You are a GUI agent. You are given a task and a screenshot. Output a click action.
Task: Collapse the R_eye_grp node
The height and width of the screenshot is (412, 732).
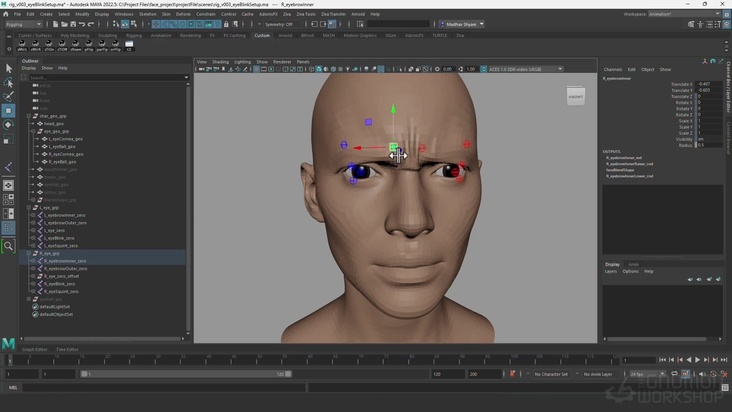(x=29, y=253)
